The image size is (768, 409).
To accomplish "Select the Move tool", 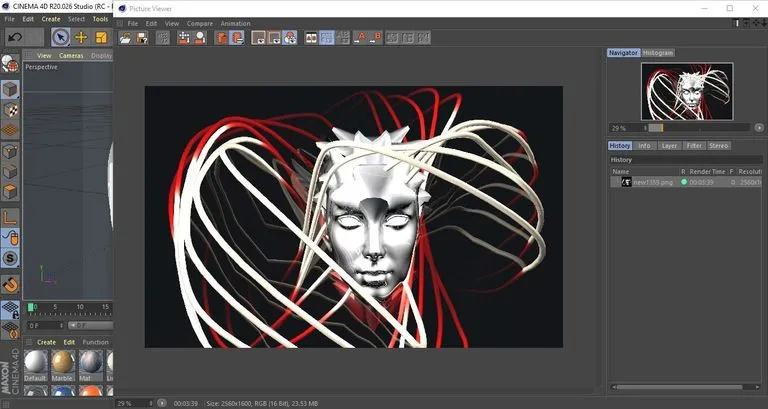I will coord(81,37).
